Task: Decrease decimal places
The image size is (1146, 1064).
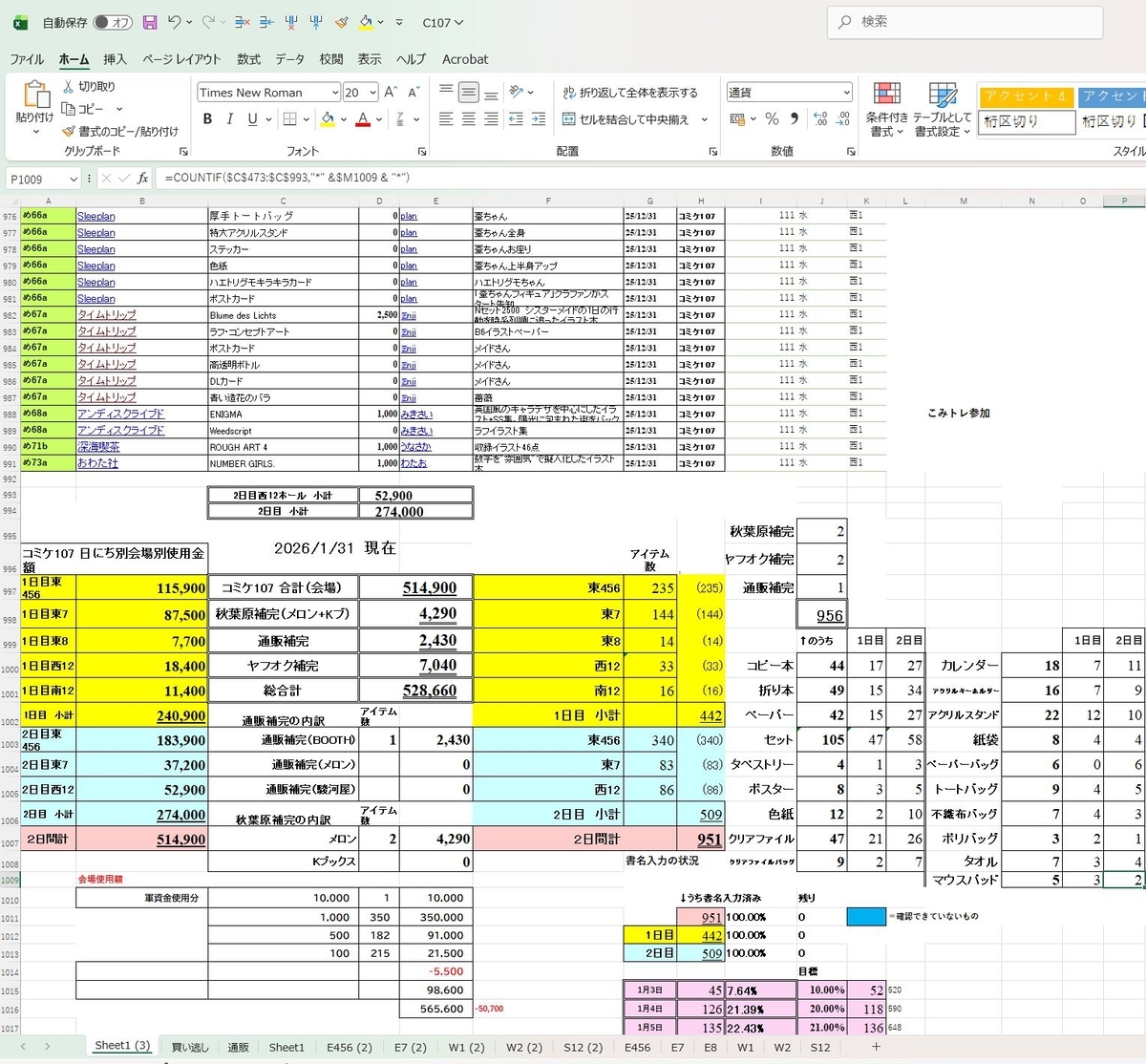Action: point(843,119)
